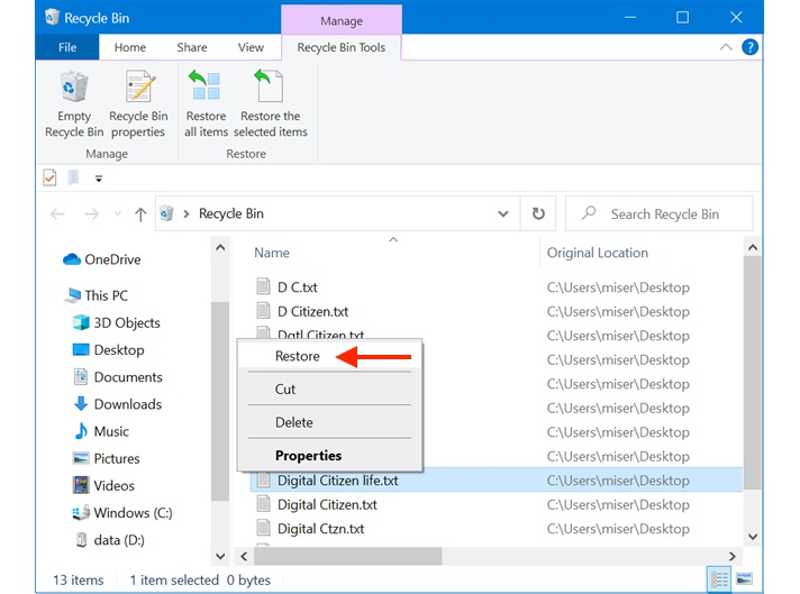
Task: Click the blue File button
Action: [x=67, y=47]
